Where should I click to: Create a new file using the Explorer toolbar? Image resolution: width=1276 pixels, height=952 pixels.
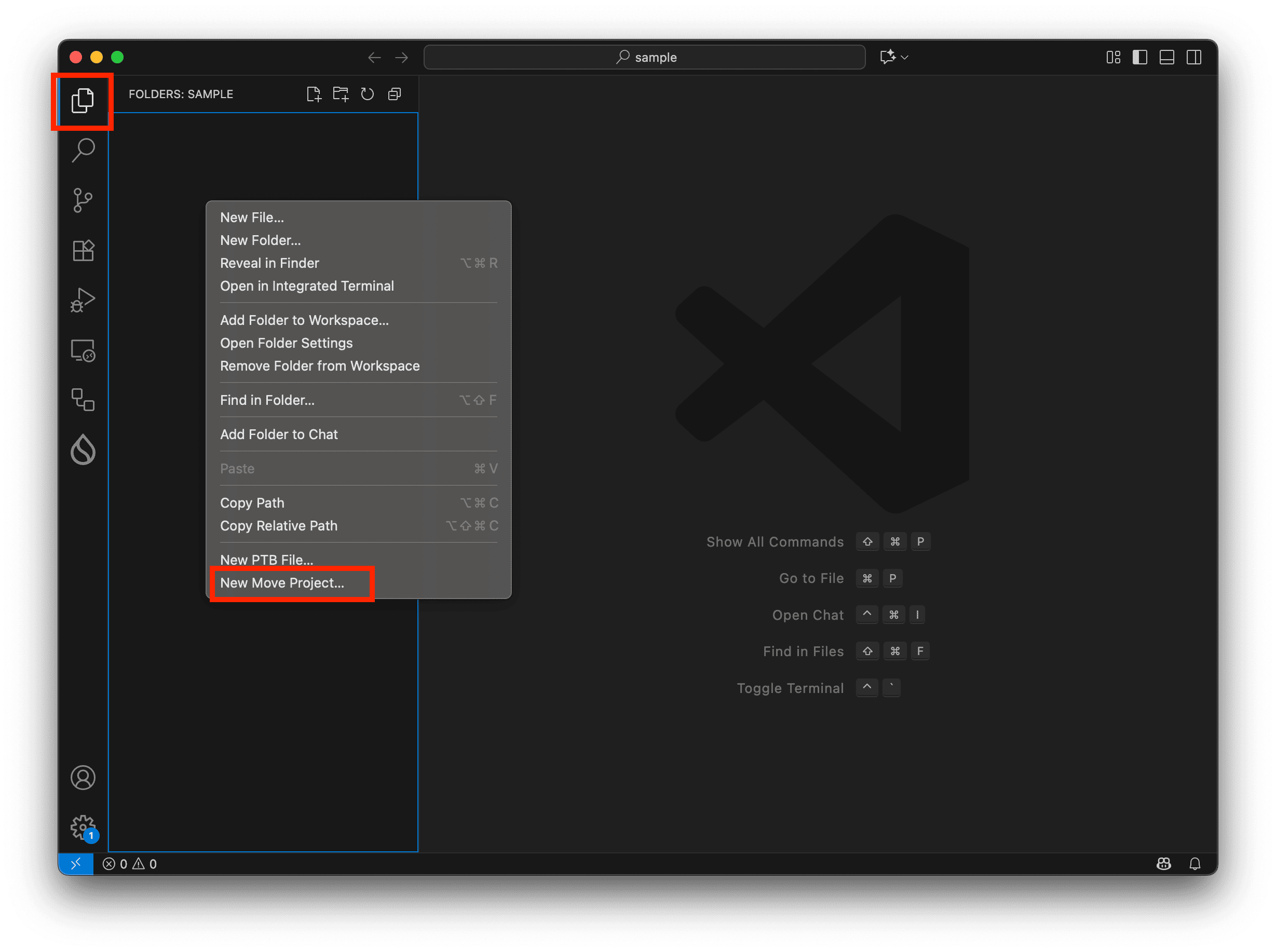pyautogui.click(x=314, y=93)
